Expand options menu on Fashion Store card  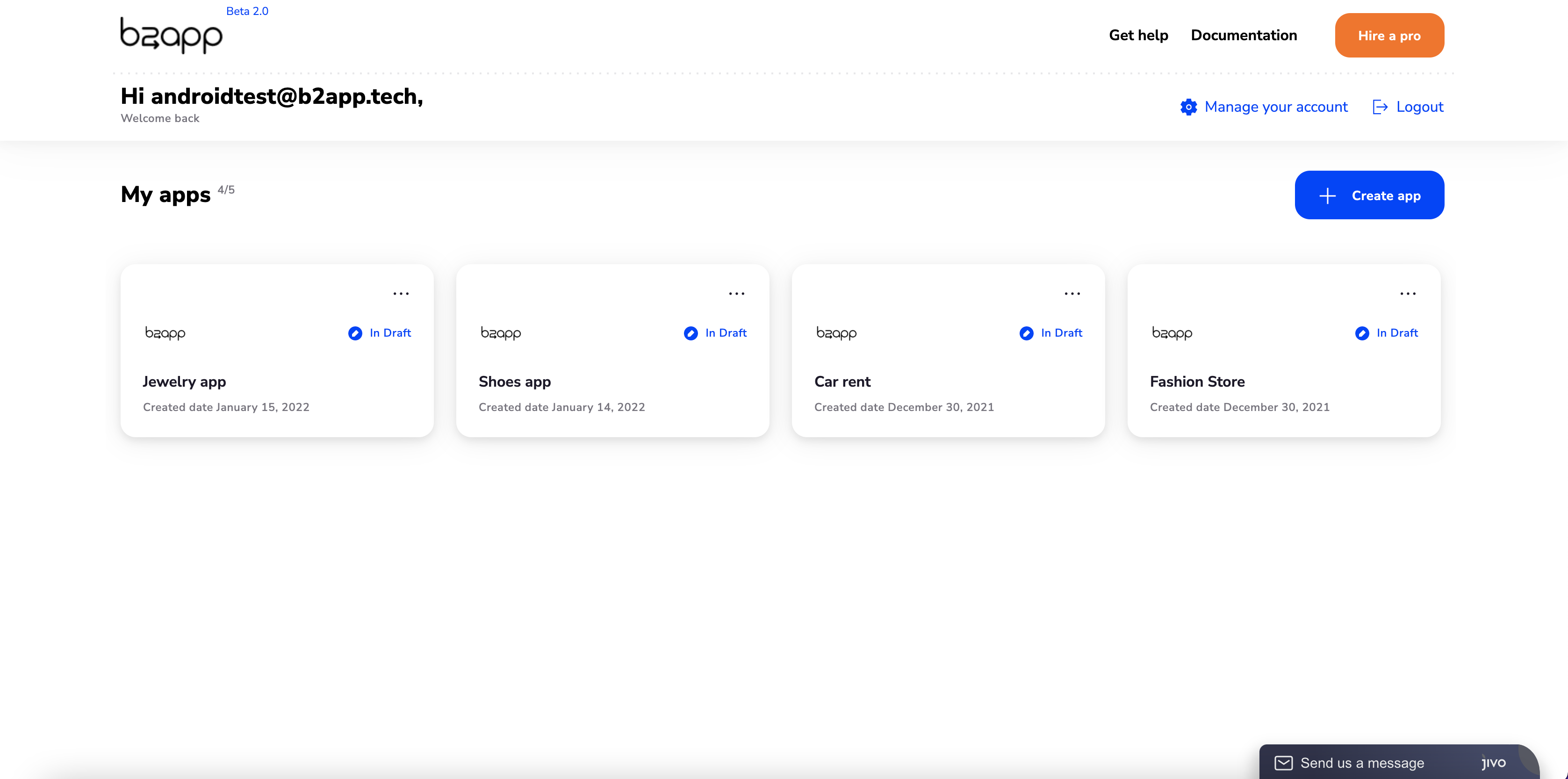[1407, 293]
